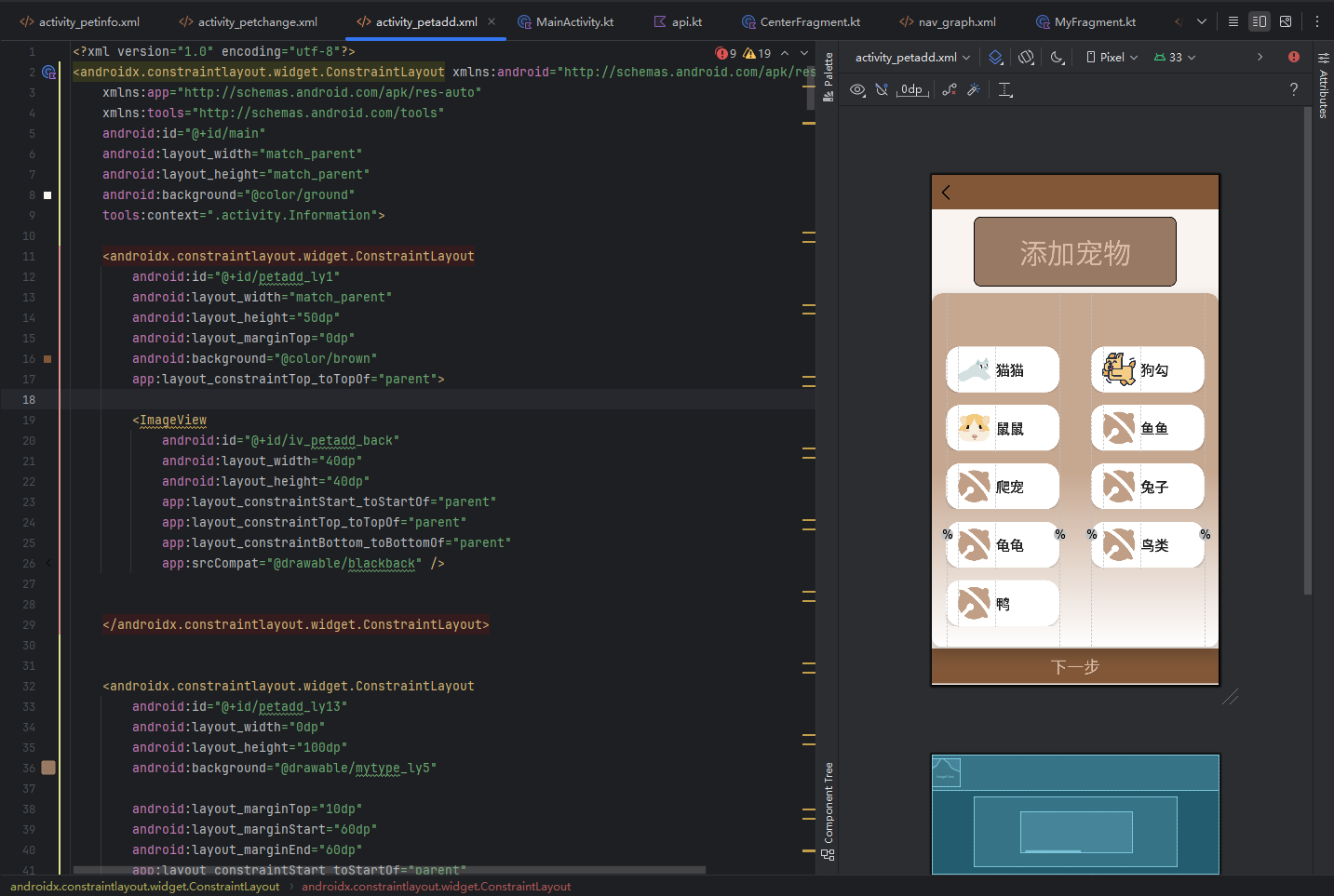
Task: Click the guidelines helper icon
Action: point(1005,90)
